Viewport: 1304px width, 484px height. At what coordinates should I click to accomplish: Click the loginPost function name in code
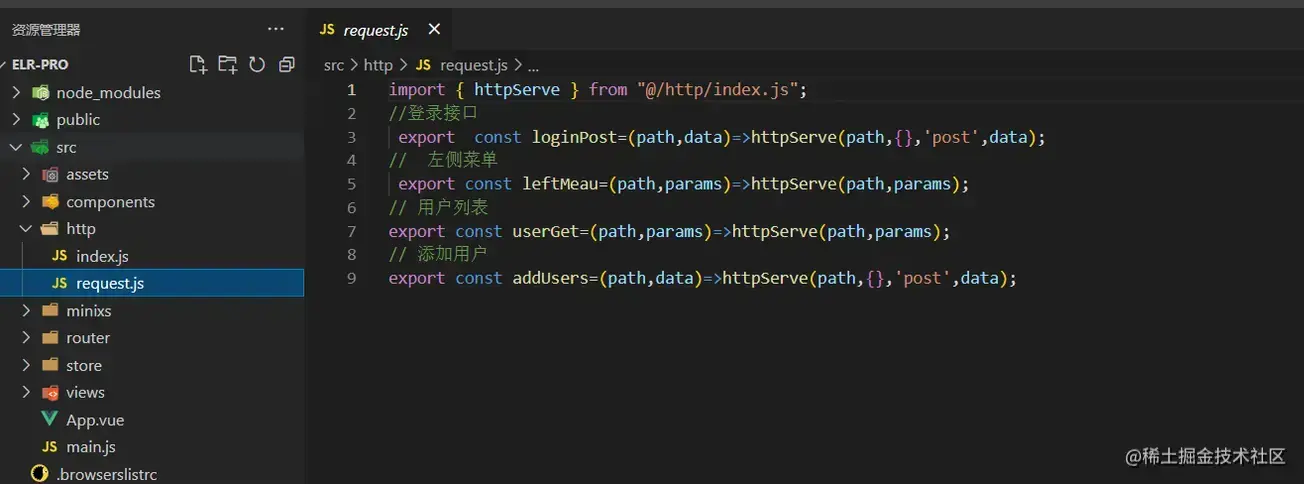coord(575,137)
